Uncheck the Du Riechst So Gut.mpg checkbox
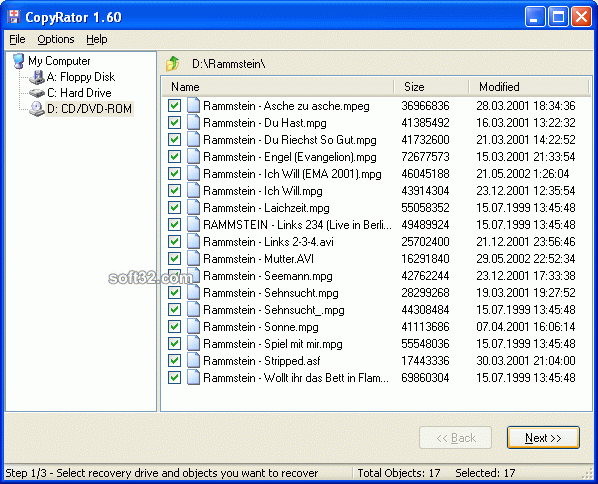Viewport: 598px width, 484px height. pyautogui.click(x=174, y=140)
